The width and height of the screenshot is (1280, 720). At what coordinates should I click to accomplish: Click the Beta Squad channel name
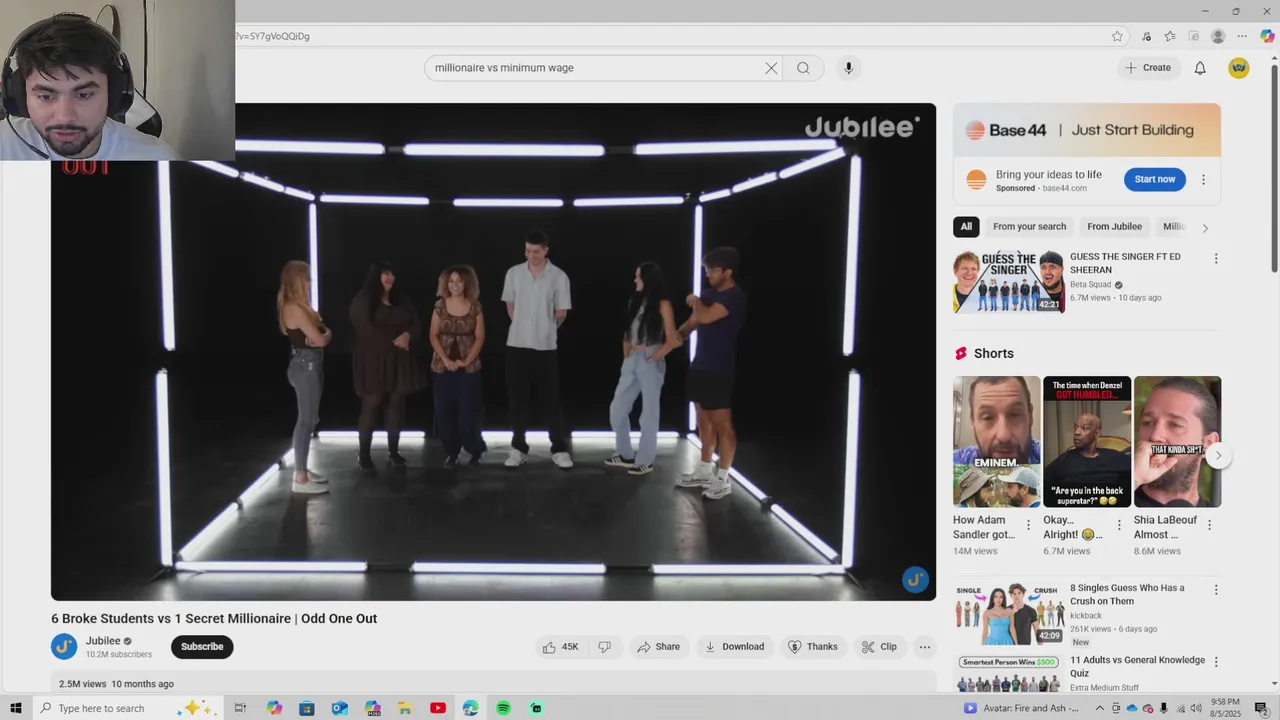(1091, 284)
